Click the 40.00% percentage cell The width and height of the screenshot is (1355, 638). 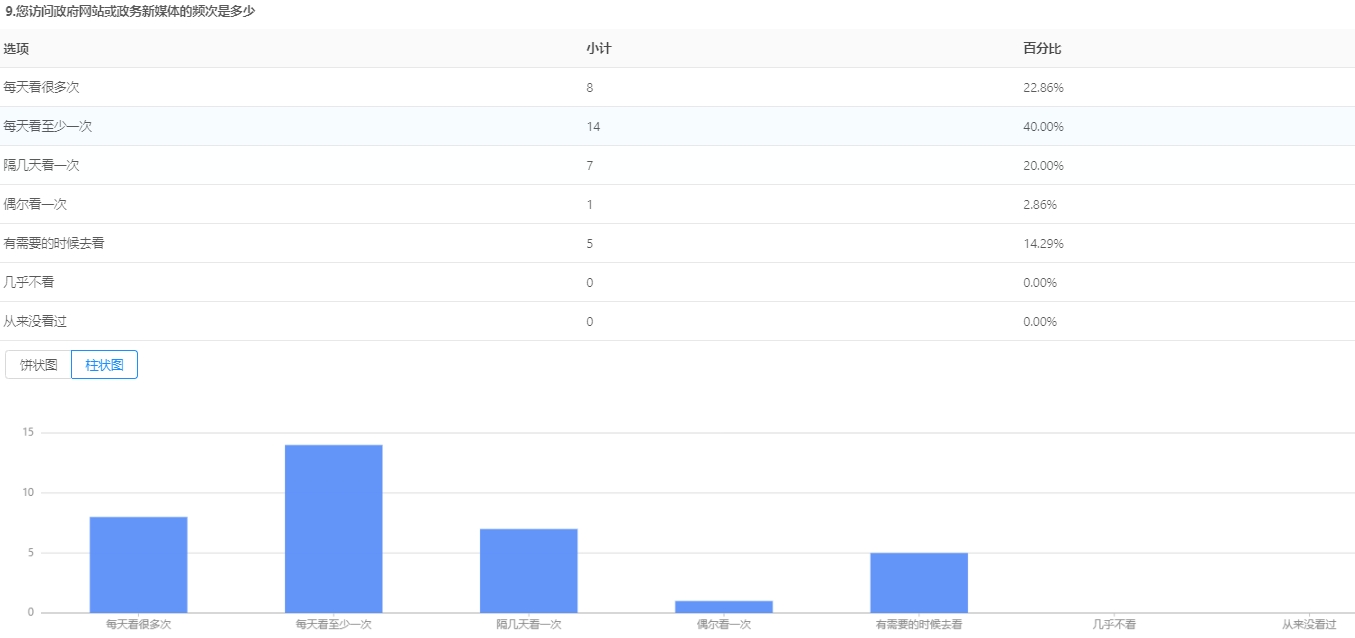click(x=1043, y=127)
